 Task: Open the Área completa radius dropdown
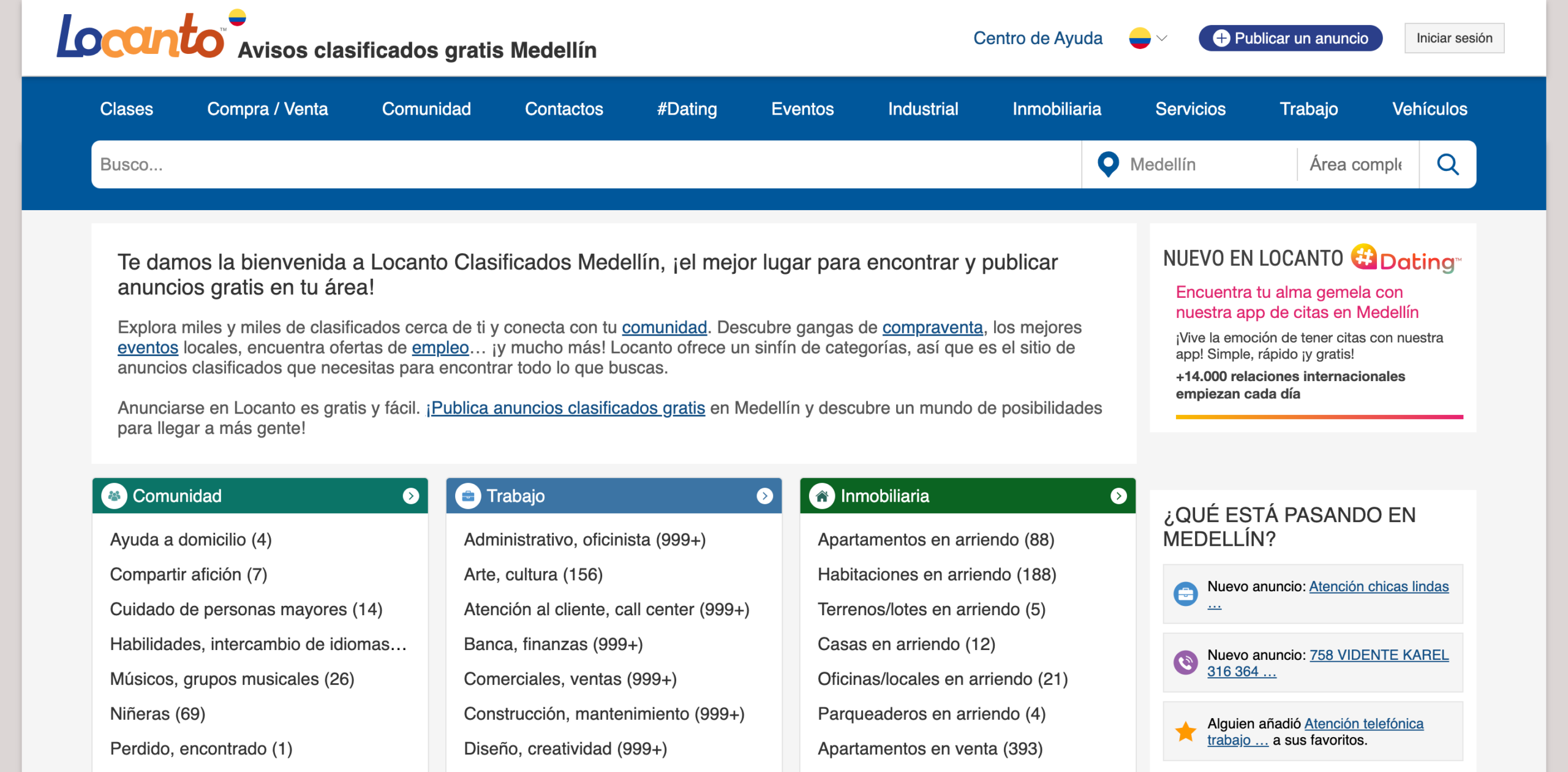tap(1356, 164)
